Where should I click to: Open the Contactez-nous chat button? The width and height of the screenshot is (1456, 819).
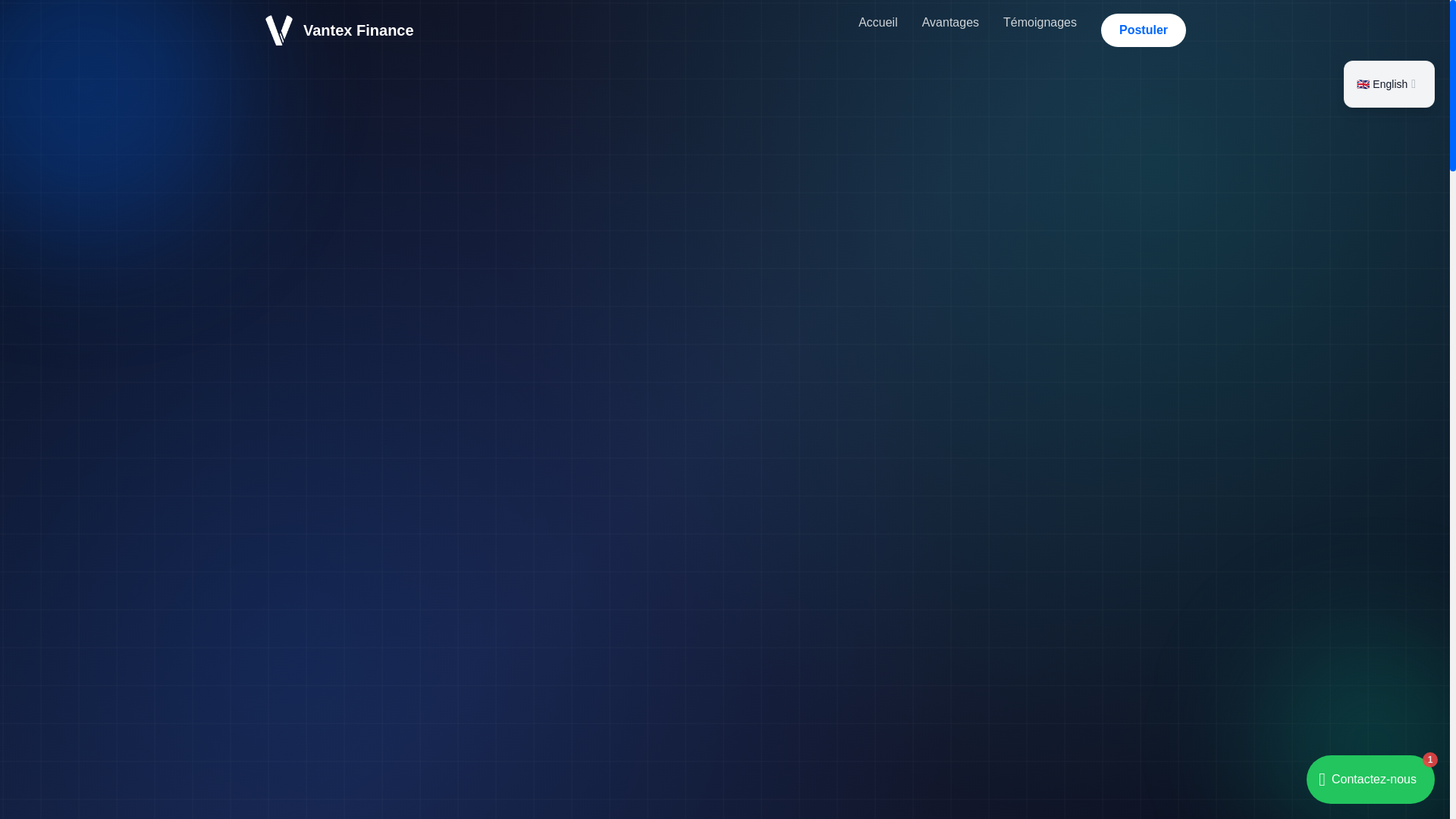[x=1370, y=780]
